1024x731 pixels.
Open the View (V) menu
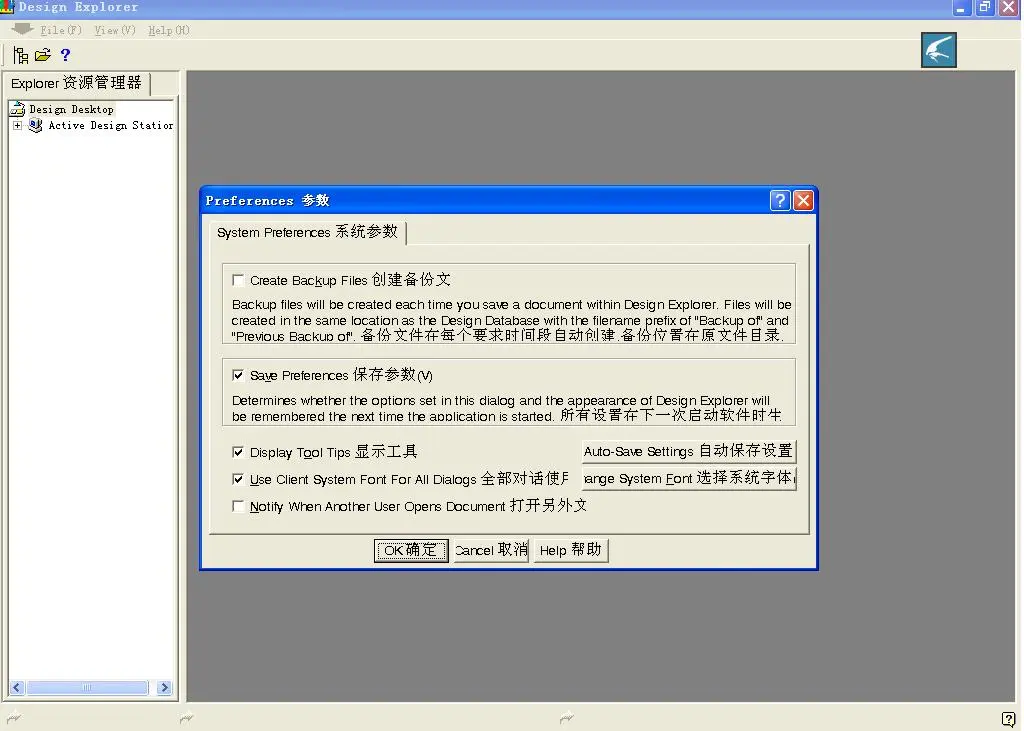click(x=115, y=30)
